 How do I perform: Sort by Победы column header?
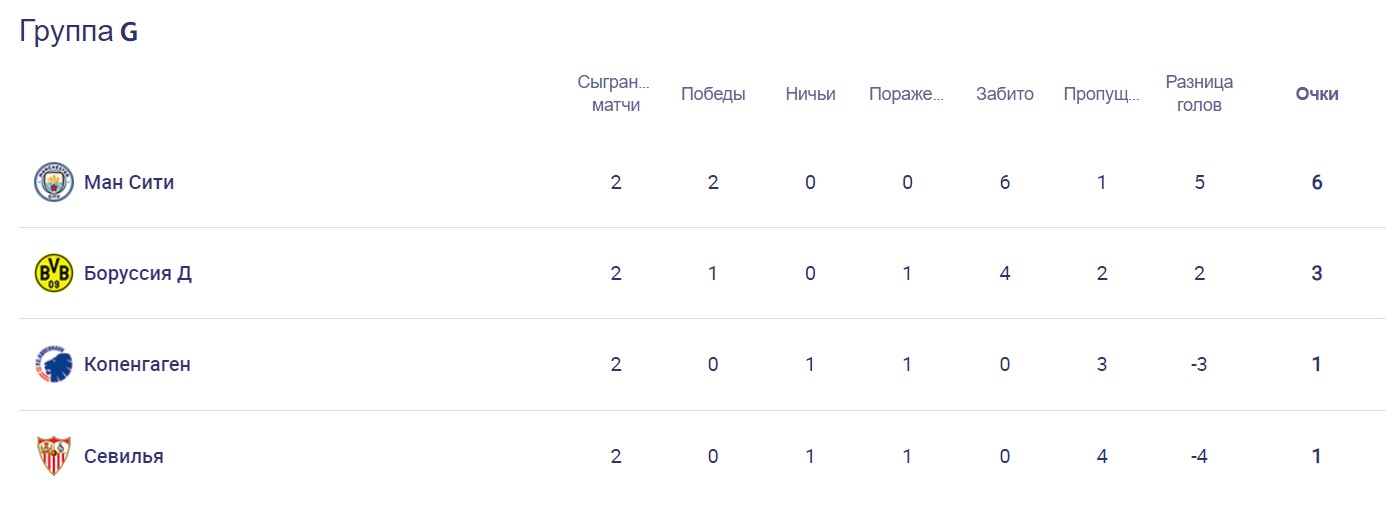(713, 94)
